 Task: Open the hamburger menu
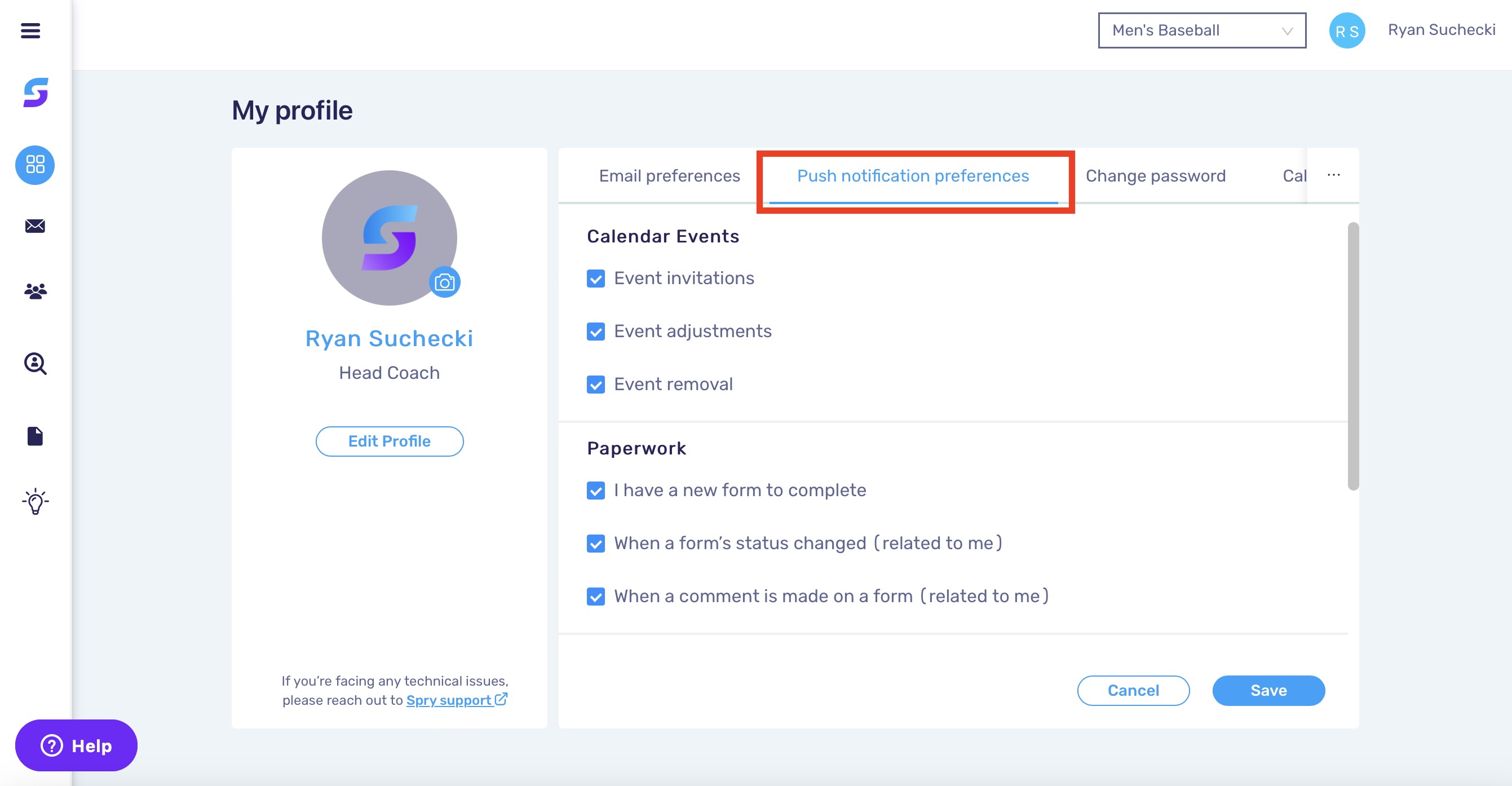pyautogui.click(x=30, y=30)
